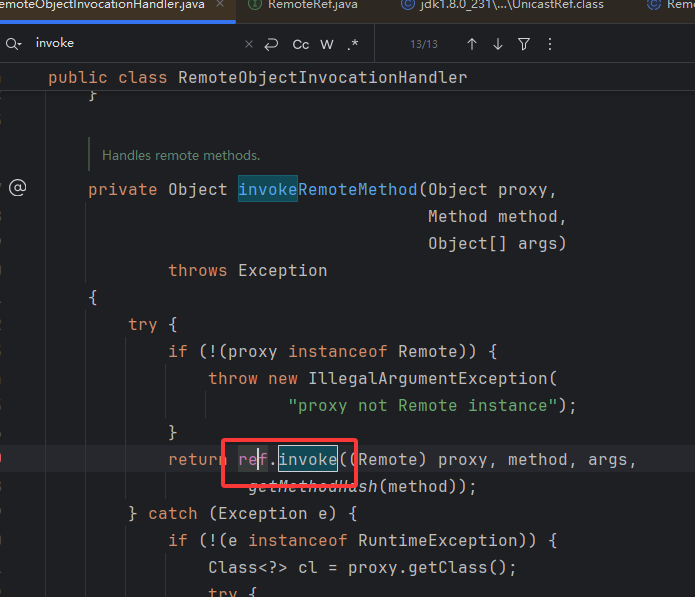The width and height of the screenshot is (695, 597).
Task: Go to previous occurrence with up arrow
Action: click(472, 44)
